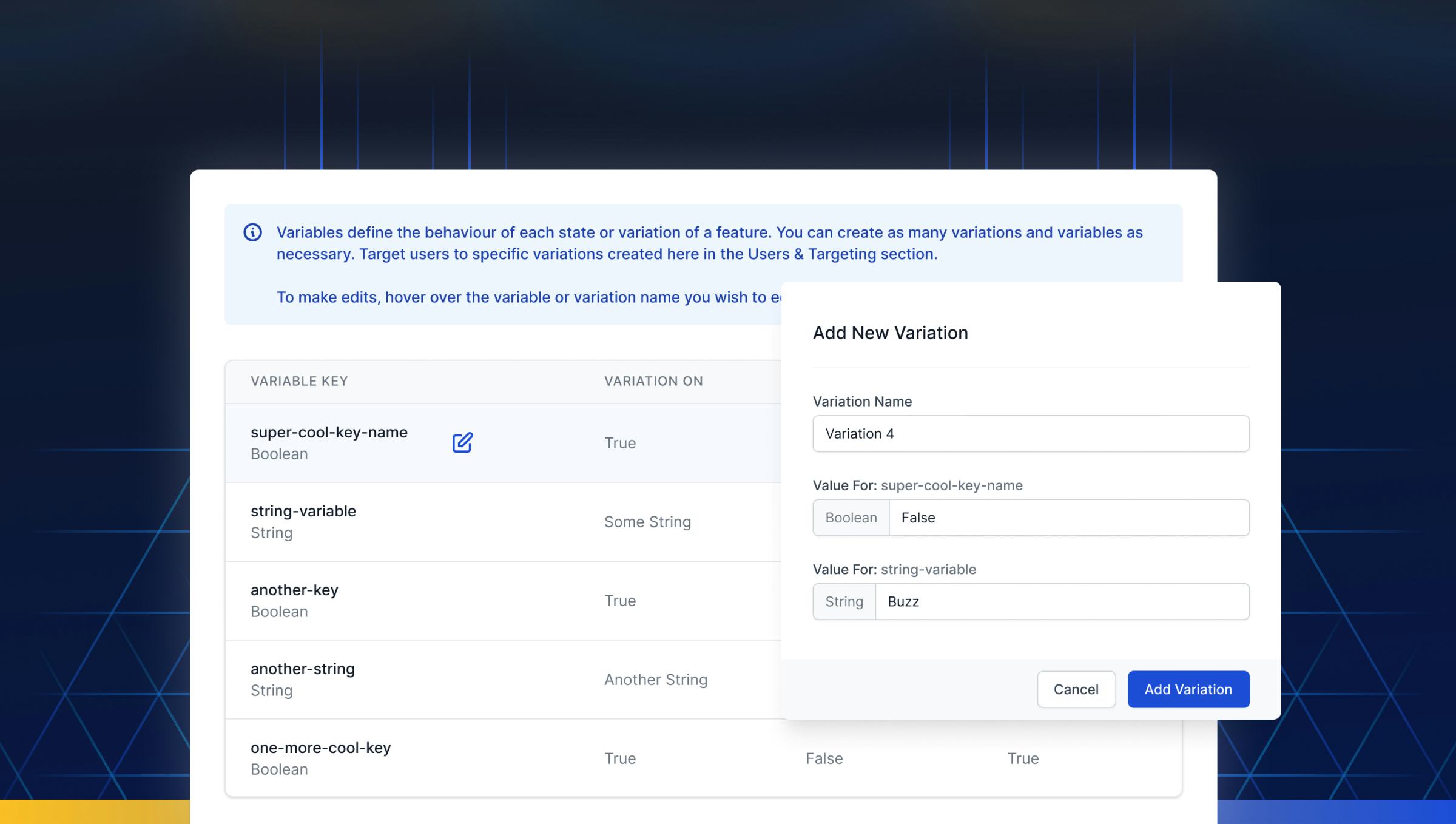Viewport: 1456px width, 824px height.
Task: Select the String type label next to Buzz
Action: pos(844,601)
